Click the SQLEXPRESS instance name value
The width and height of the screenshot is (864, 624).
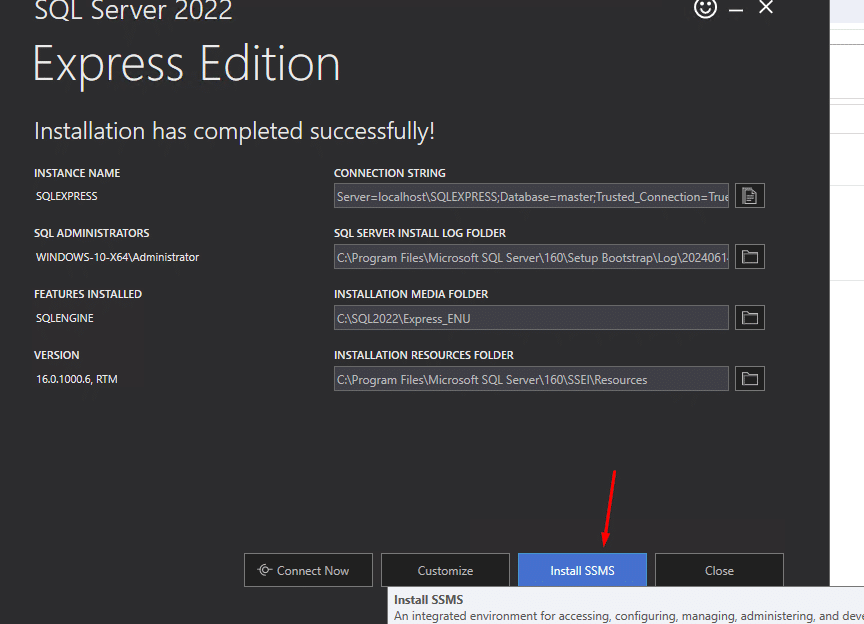tap(67, 197)
